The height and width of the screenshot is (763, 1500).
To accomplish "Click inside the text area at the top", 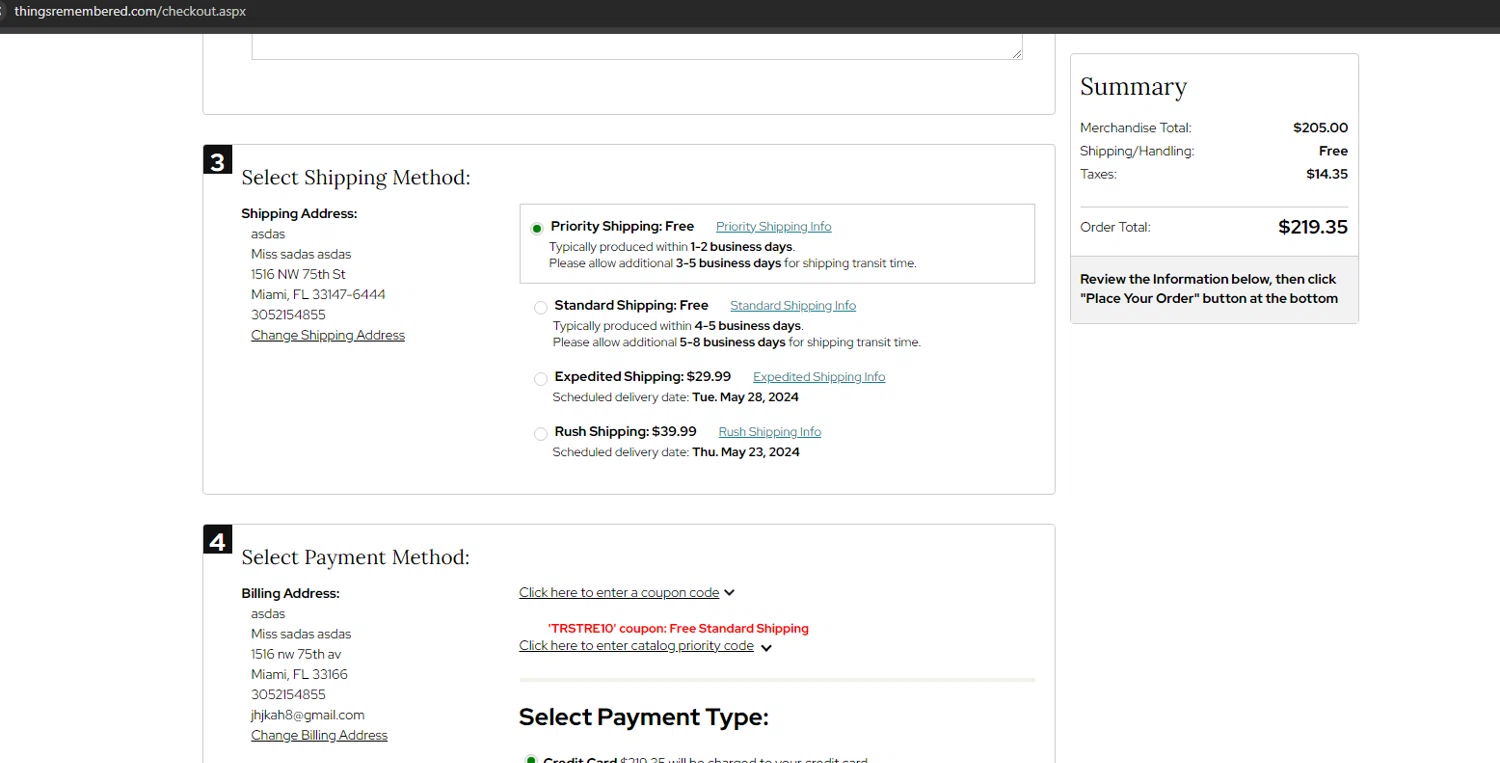I will 636,47.
